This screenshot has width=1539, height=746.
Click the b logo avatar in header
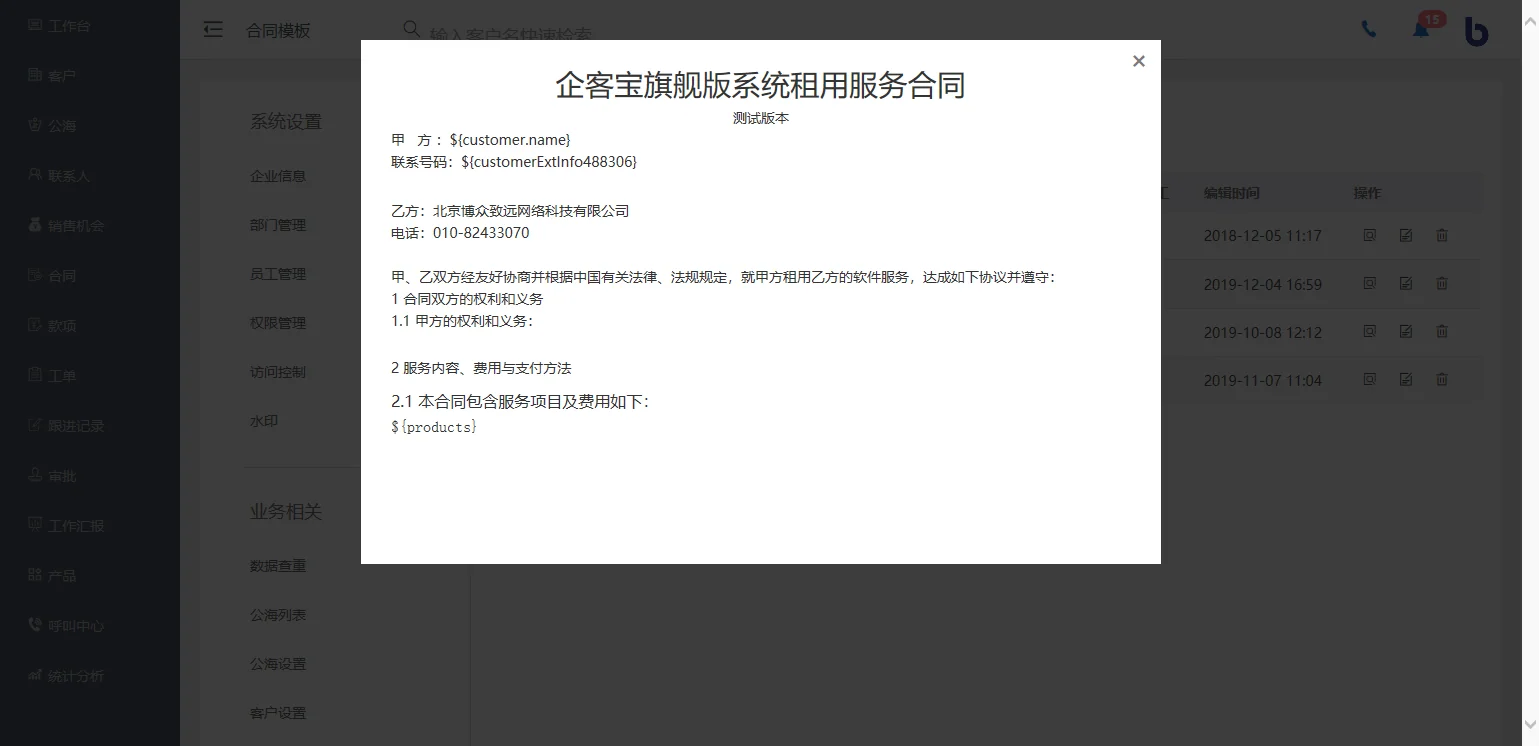point(1476,31)
